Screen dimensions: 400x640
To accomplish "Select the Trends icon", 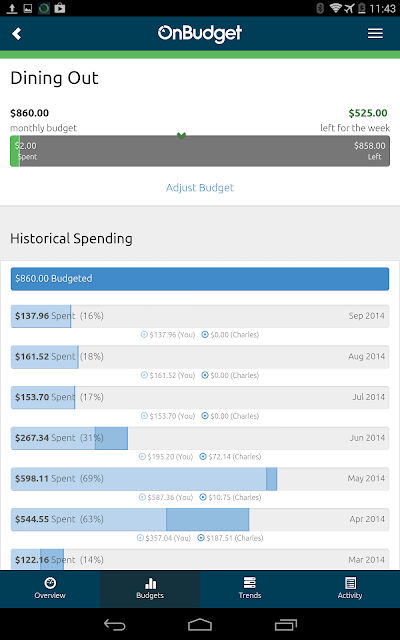I will [249, 582].
